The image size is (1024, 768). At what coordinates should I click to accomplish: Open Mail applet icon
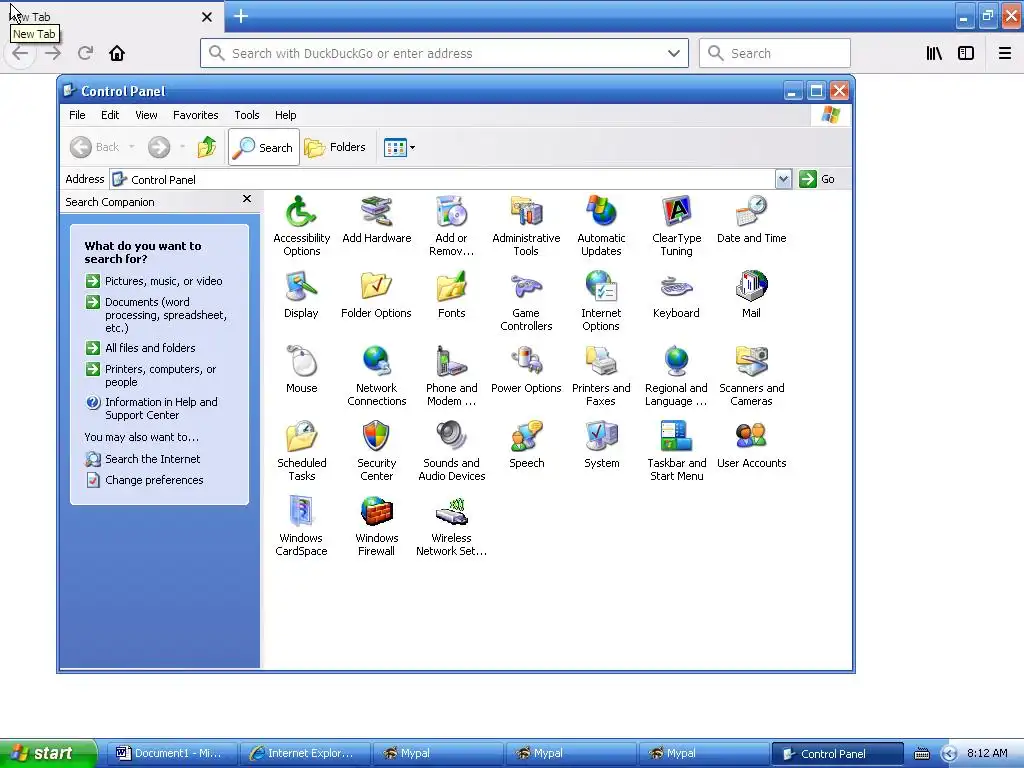click(751, 295)
